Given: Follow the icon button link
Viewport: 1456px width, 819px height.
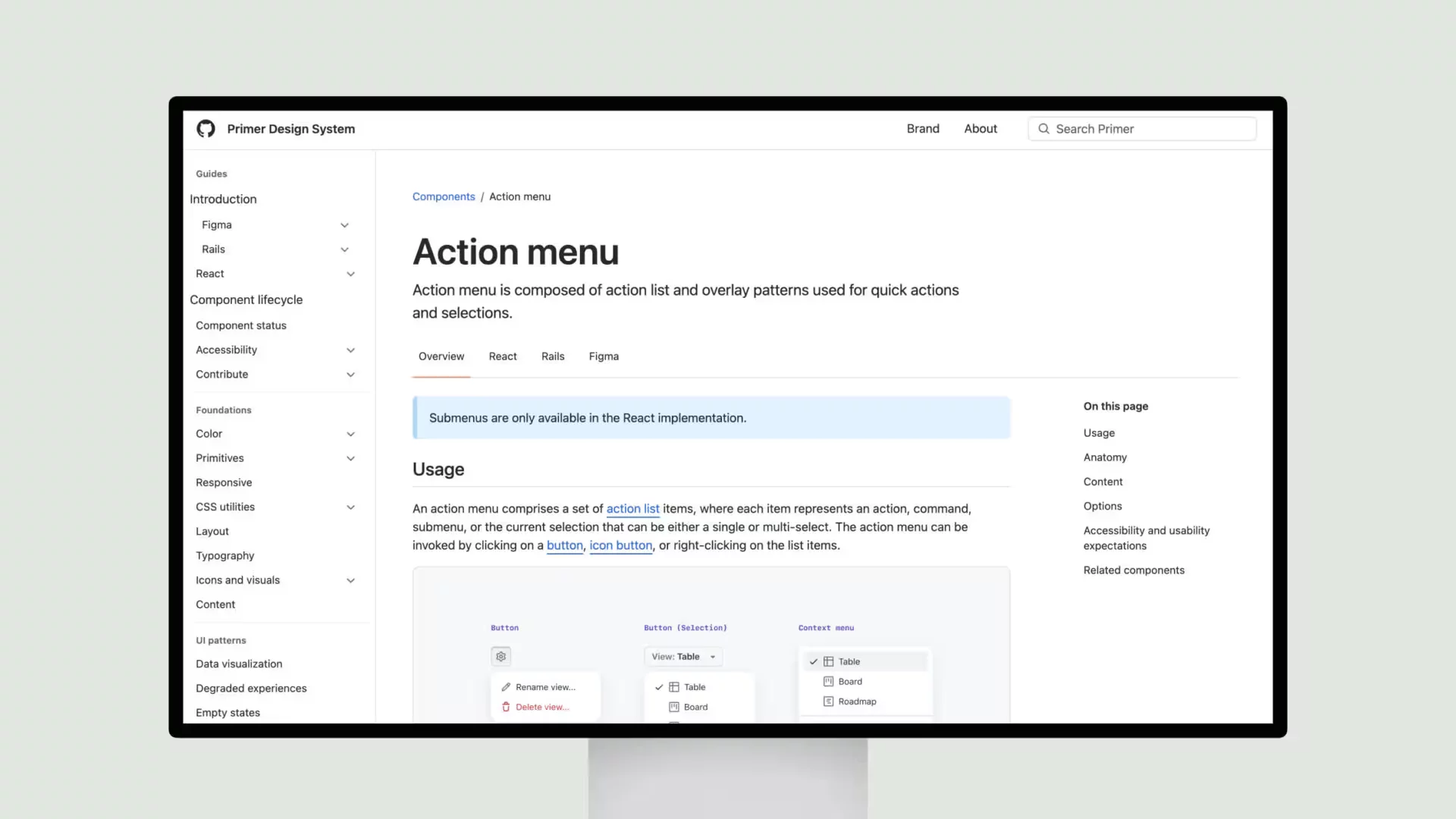Looking at the screenshot, I should coord(621,545).
